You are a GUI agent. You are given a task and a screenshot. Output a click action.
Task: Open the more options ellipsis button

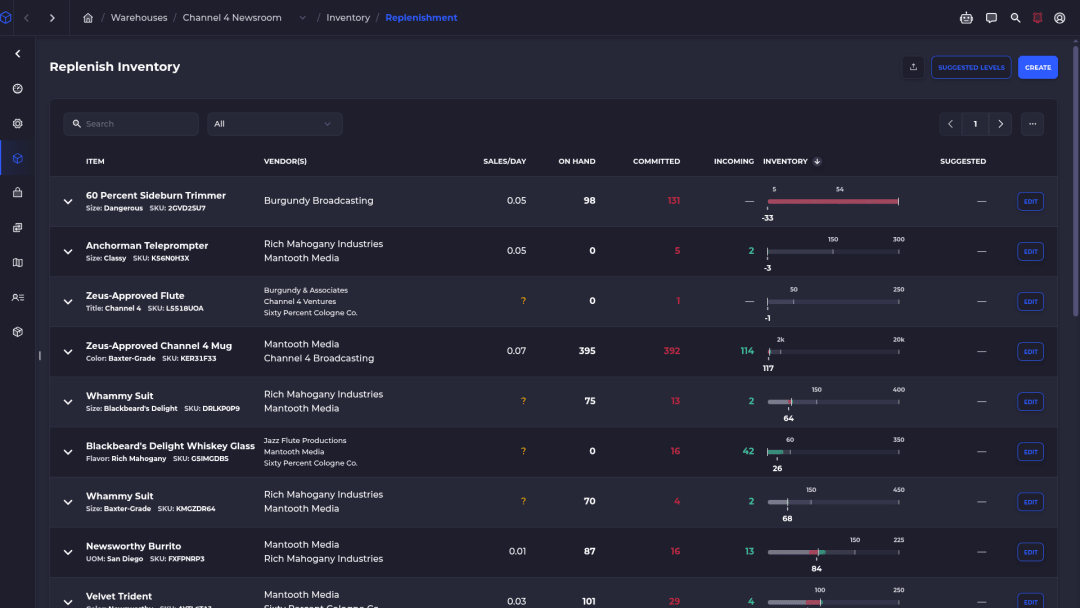click(1032, 124)
